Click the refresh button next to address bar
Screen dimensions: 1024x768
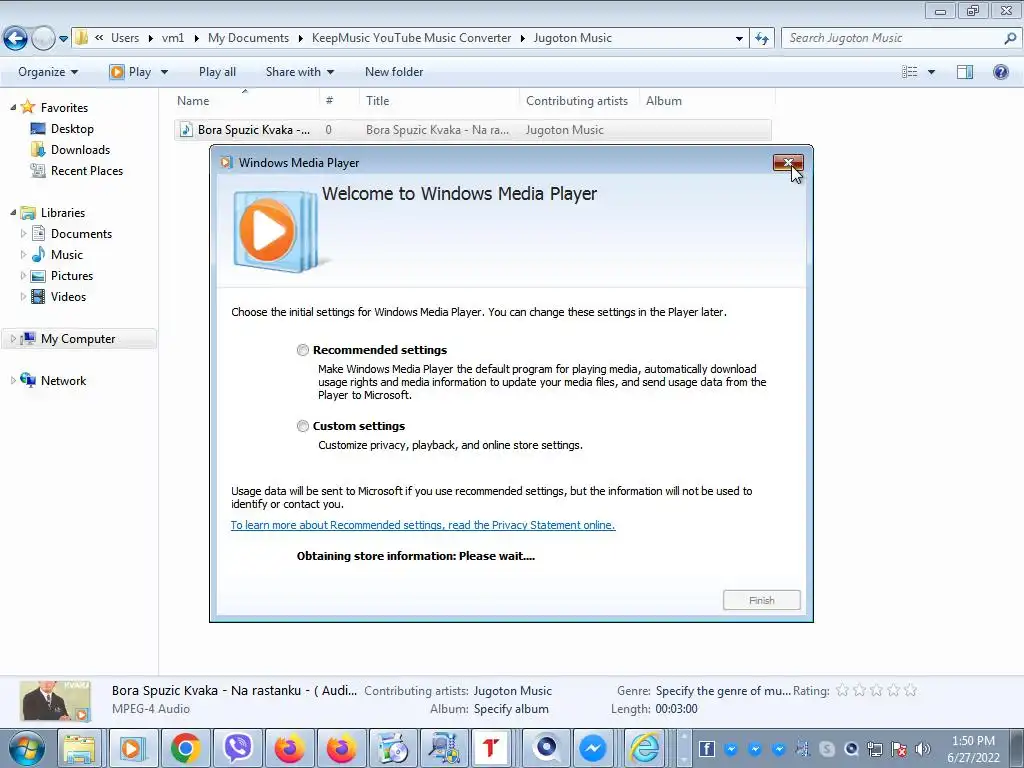(x=762, y=39)
